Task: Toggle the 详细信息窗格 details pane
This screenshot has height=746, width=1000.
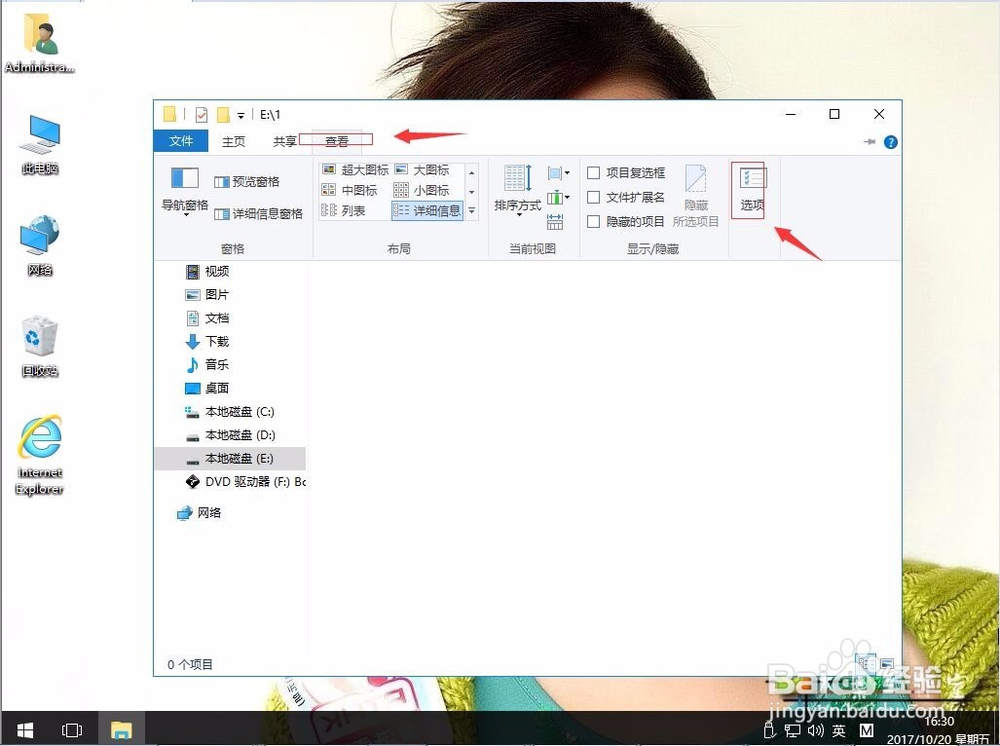Action: pos(258,214)
